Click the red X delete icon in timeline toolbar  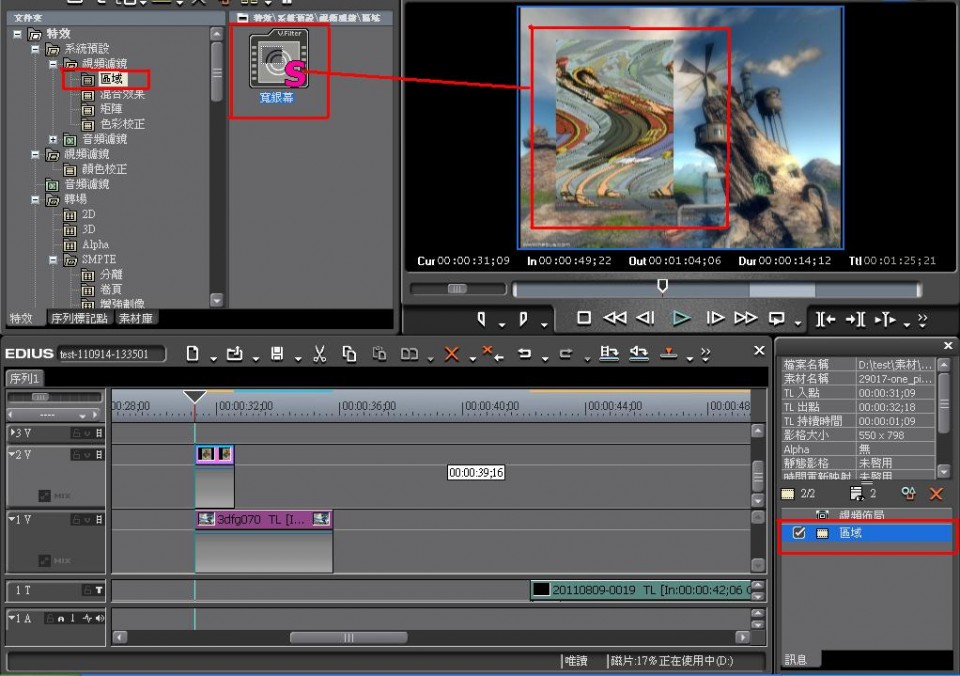[451, 354]
